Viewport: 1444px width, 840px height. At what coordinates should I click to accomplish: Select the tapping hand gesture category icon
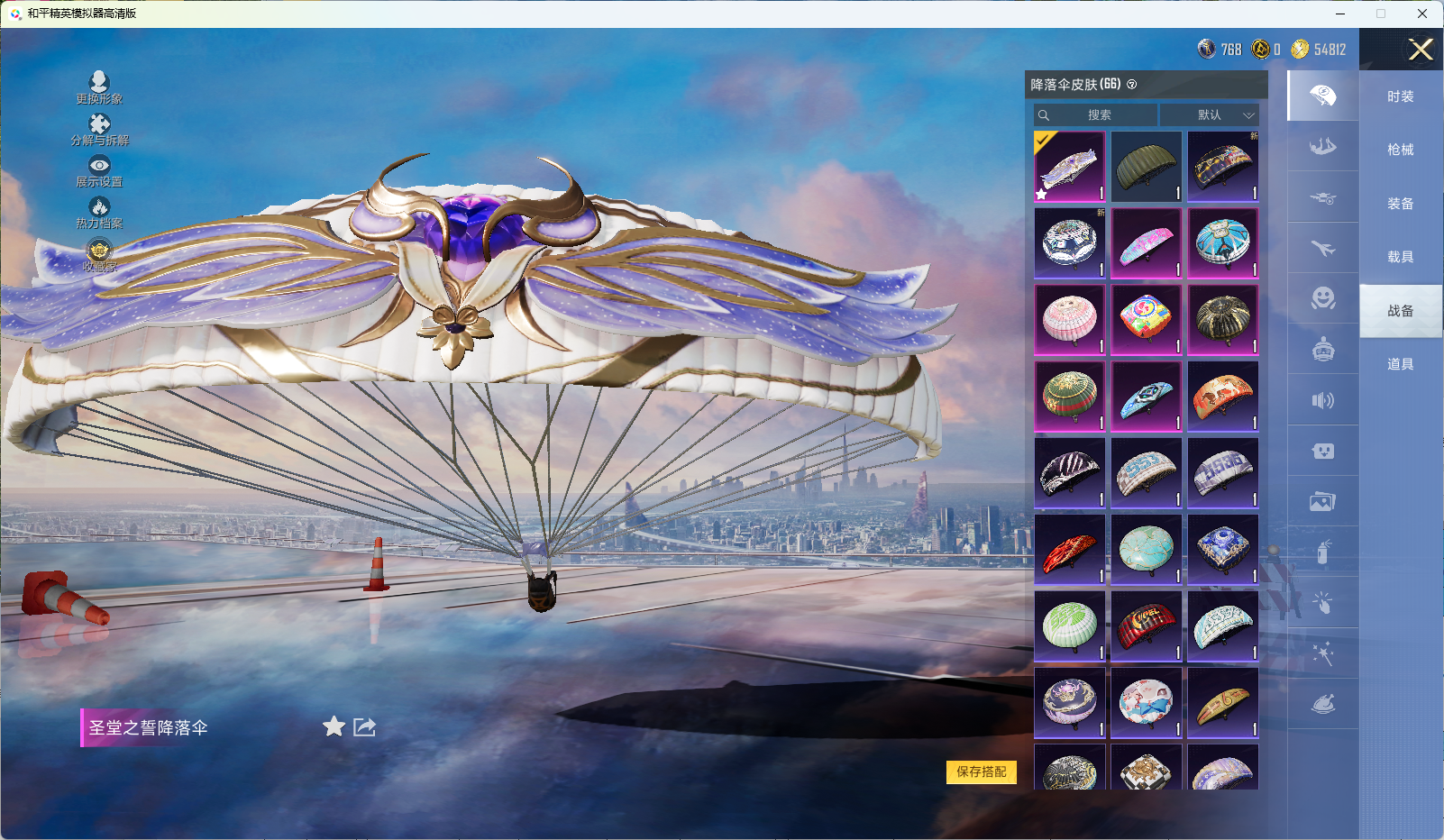[x=1323, y=603]
